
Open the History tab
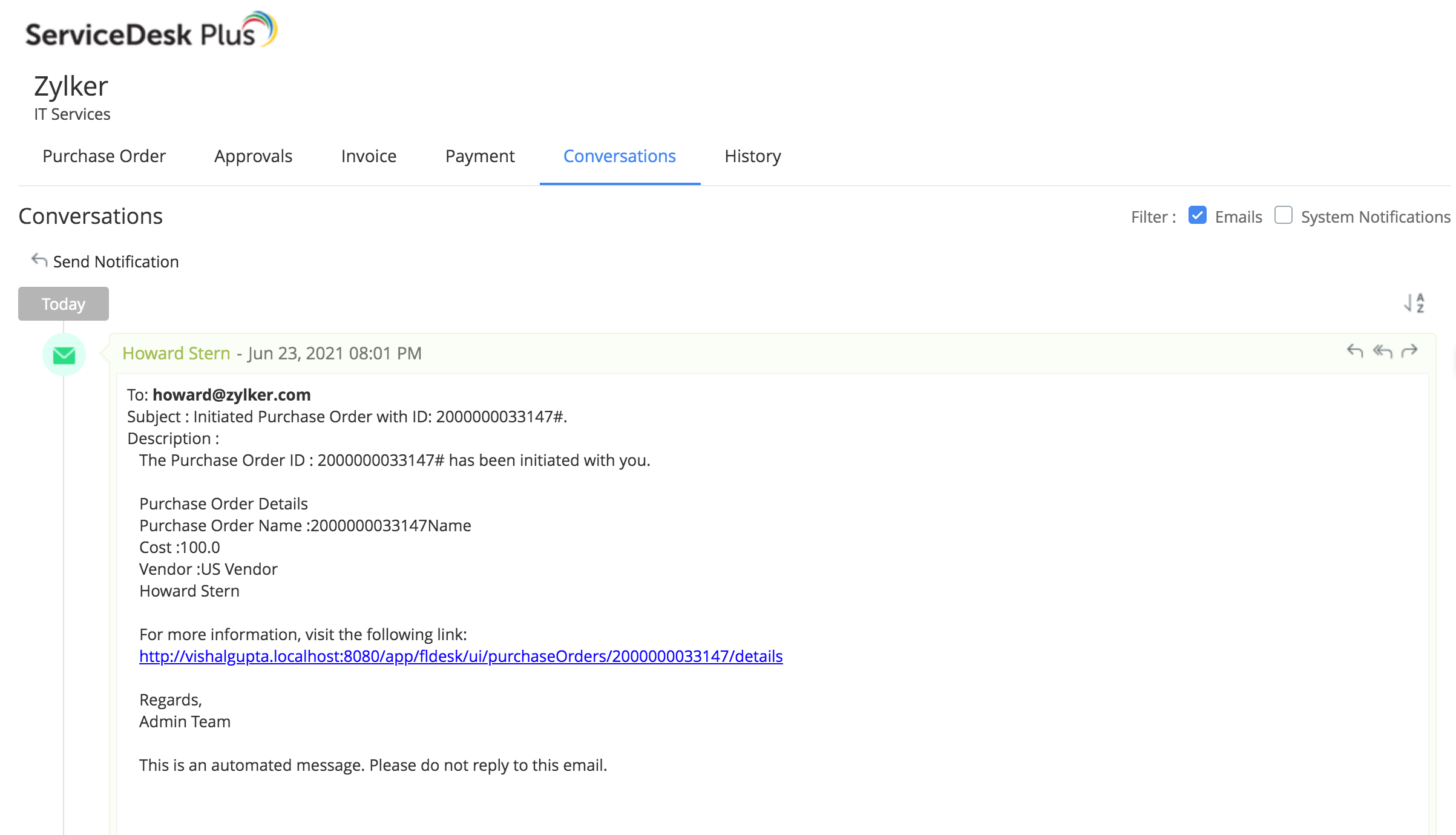pos(752,156)
